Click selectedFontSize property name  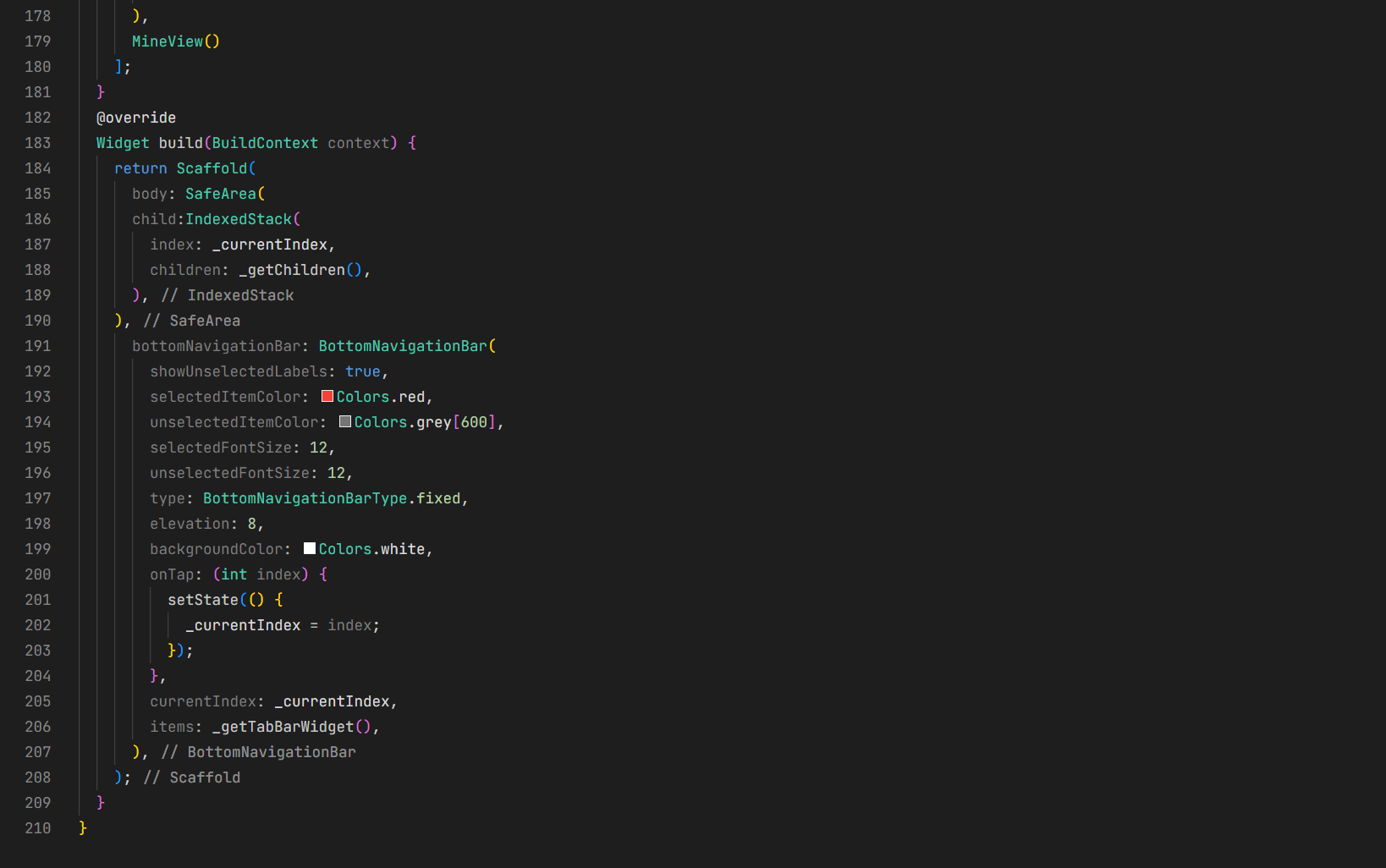pyautogui.click(x=221, y=448)
